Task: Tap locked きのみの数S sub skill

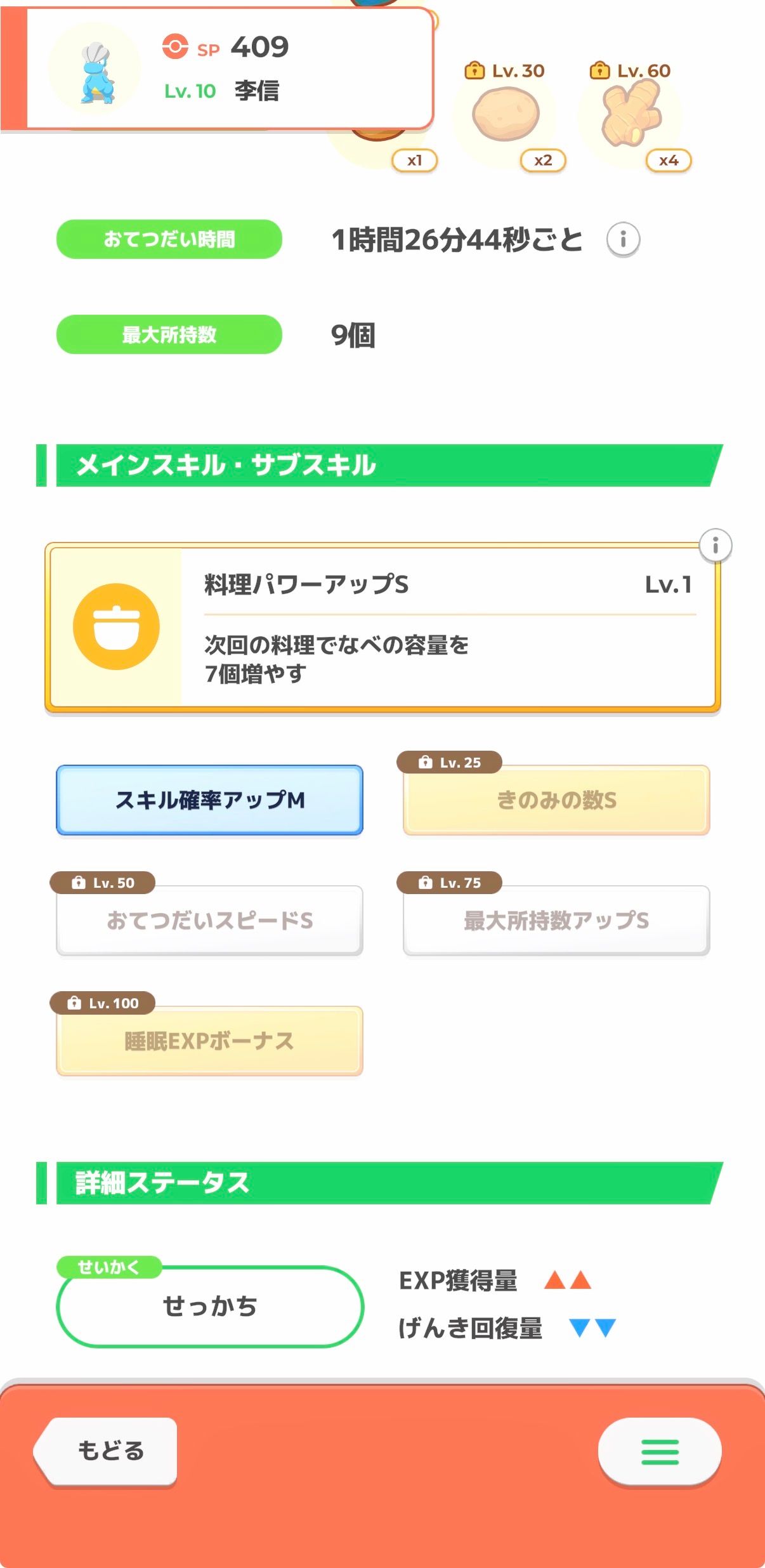Action: point(556,801)
